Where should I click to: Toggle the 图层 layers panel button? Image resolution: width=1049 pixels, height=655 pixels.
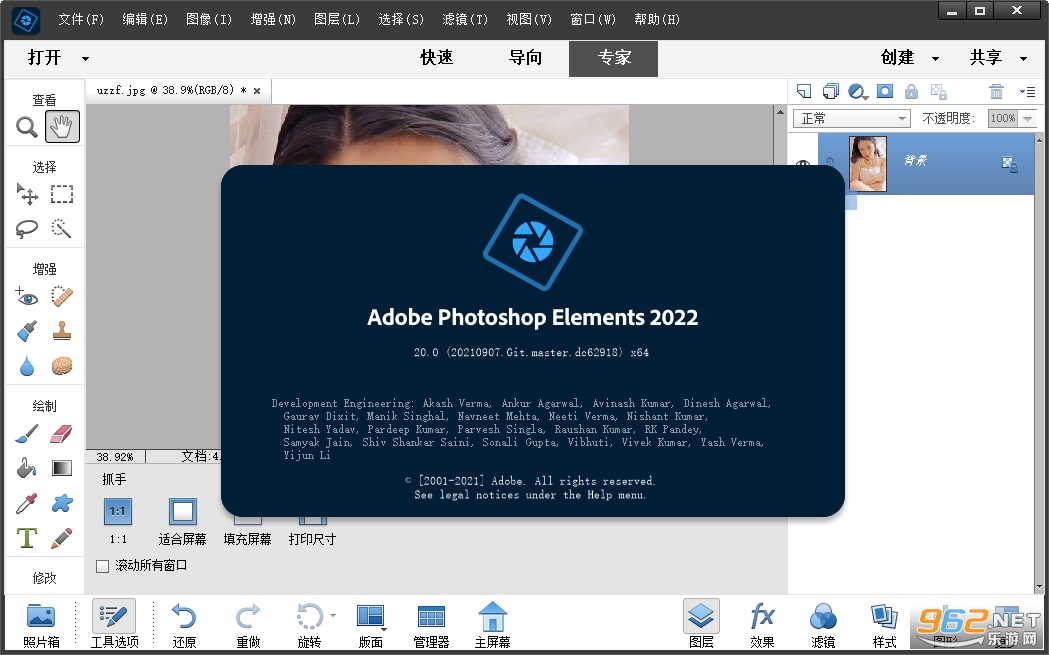701,624
